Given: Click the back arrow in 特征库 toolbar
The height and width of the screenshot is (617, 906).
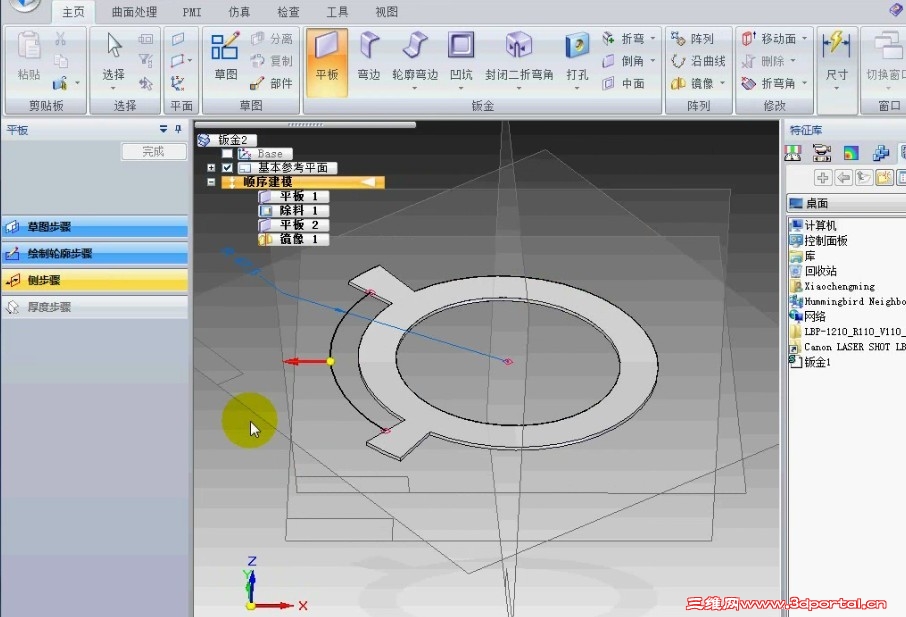Looking at the screenshot, I should [843, 177].
